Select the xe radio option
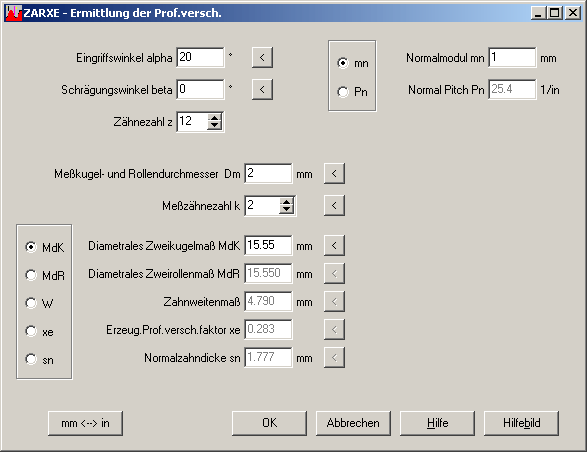This screenshot has height=452, width=587. pos(31,331)
